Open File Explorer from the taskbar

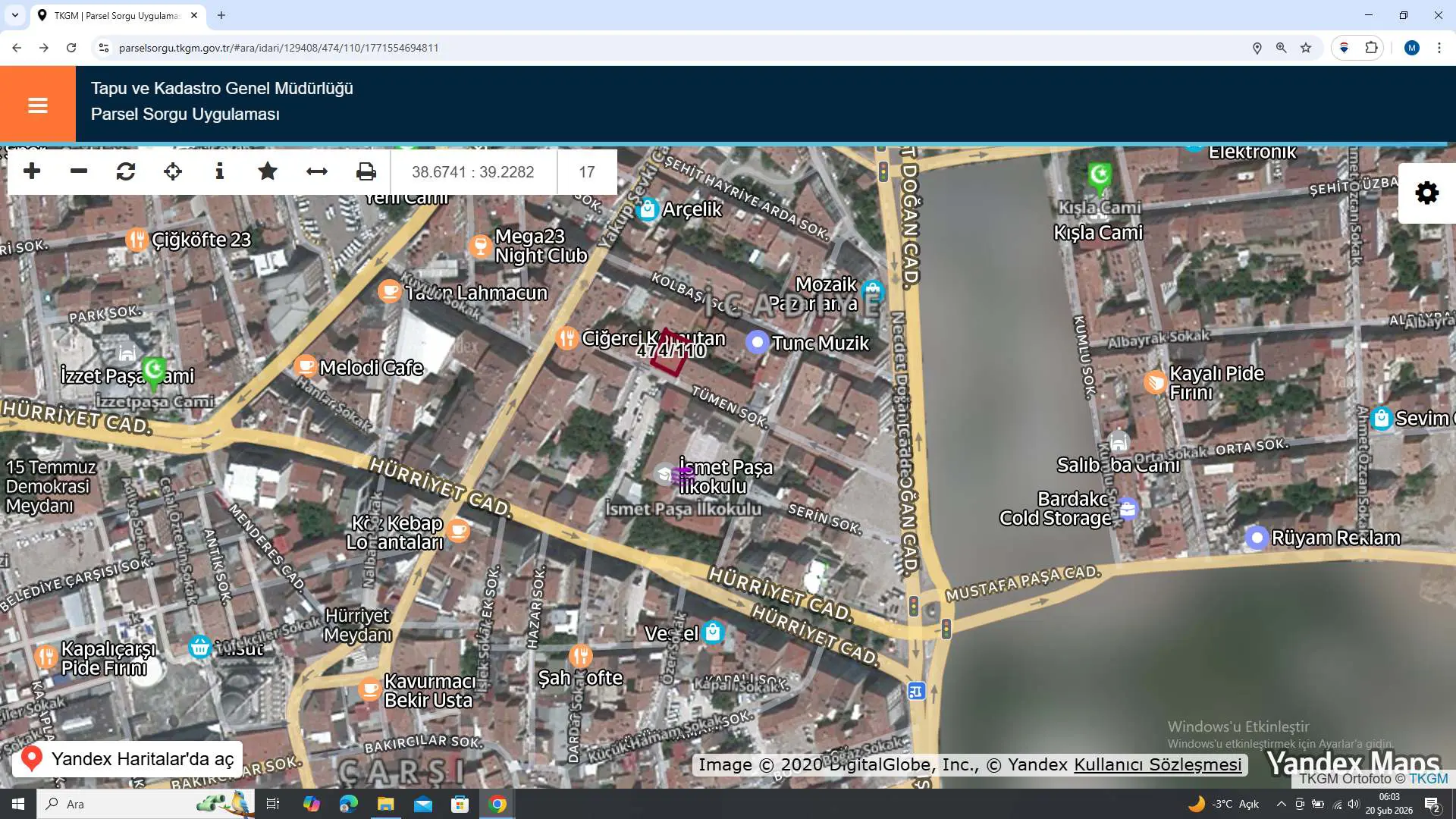pyautogui.click(x=386, y=804)
